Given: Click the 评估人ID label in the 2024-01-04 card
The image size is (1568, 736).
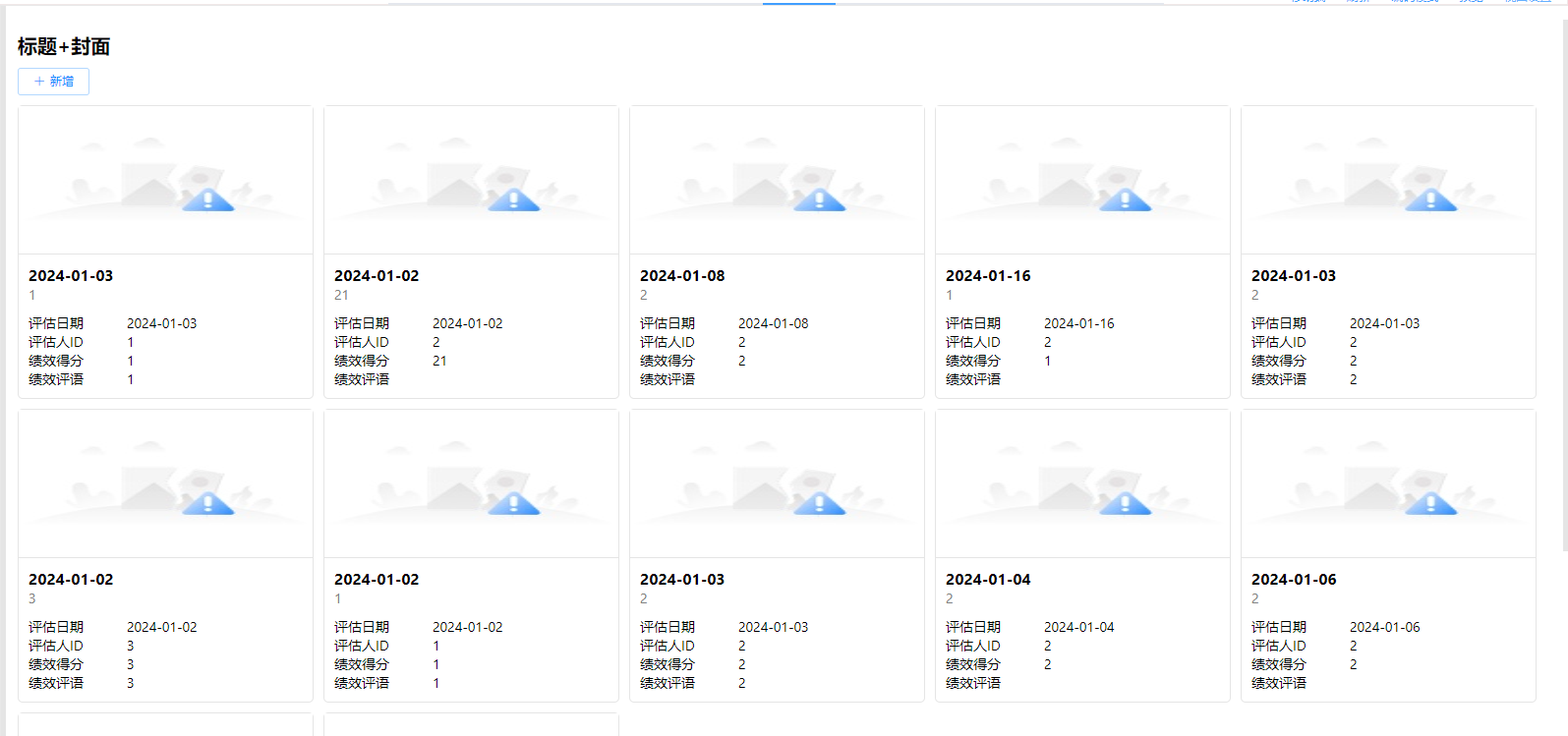Looking at the screenshot, I should click(972, 646).
